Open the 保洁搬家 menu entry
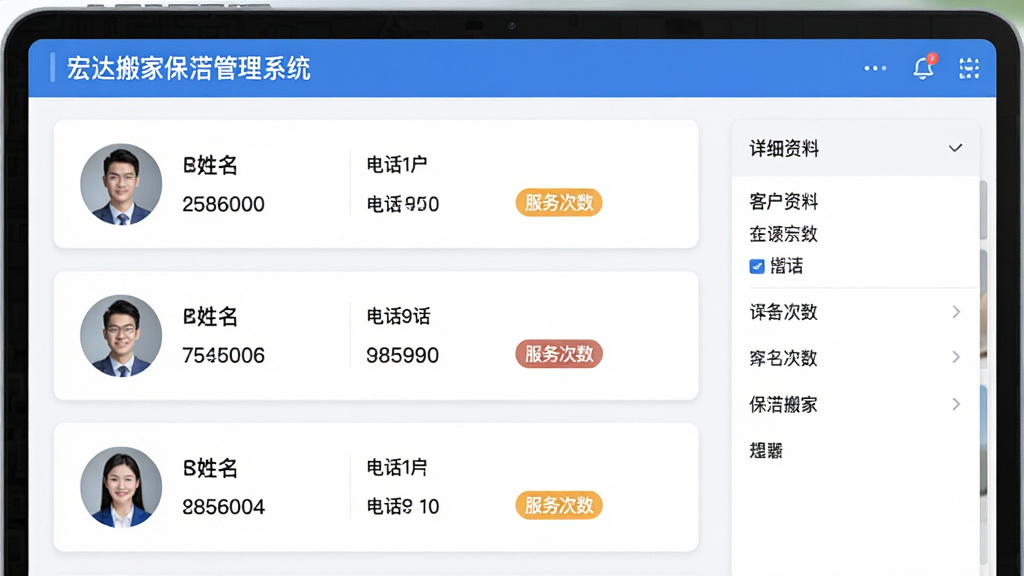 tap(784, 405)
